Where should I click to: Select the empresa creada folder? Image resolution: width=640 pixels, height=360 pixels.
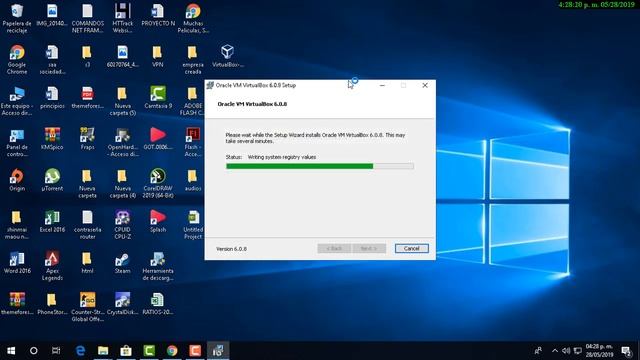(x=193, y=60)
